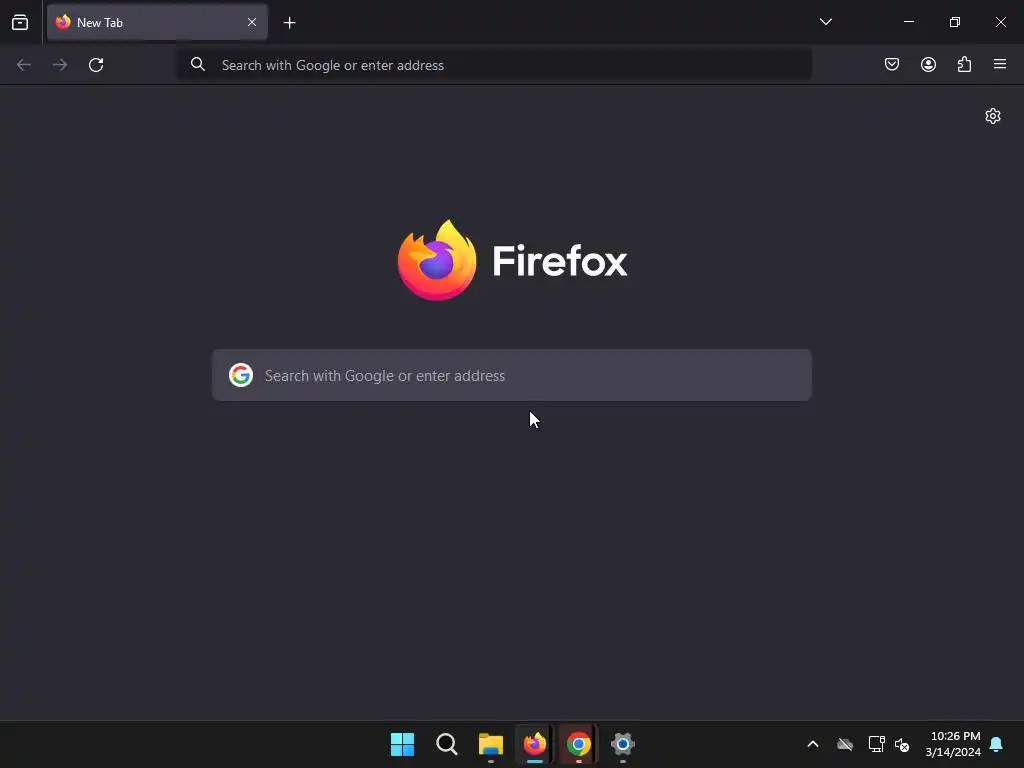The image size is (1024, 768).
Task: Open network status tray icon
Action: point(876,744)
